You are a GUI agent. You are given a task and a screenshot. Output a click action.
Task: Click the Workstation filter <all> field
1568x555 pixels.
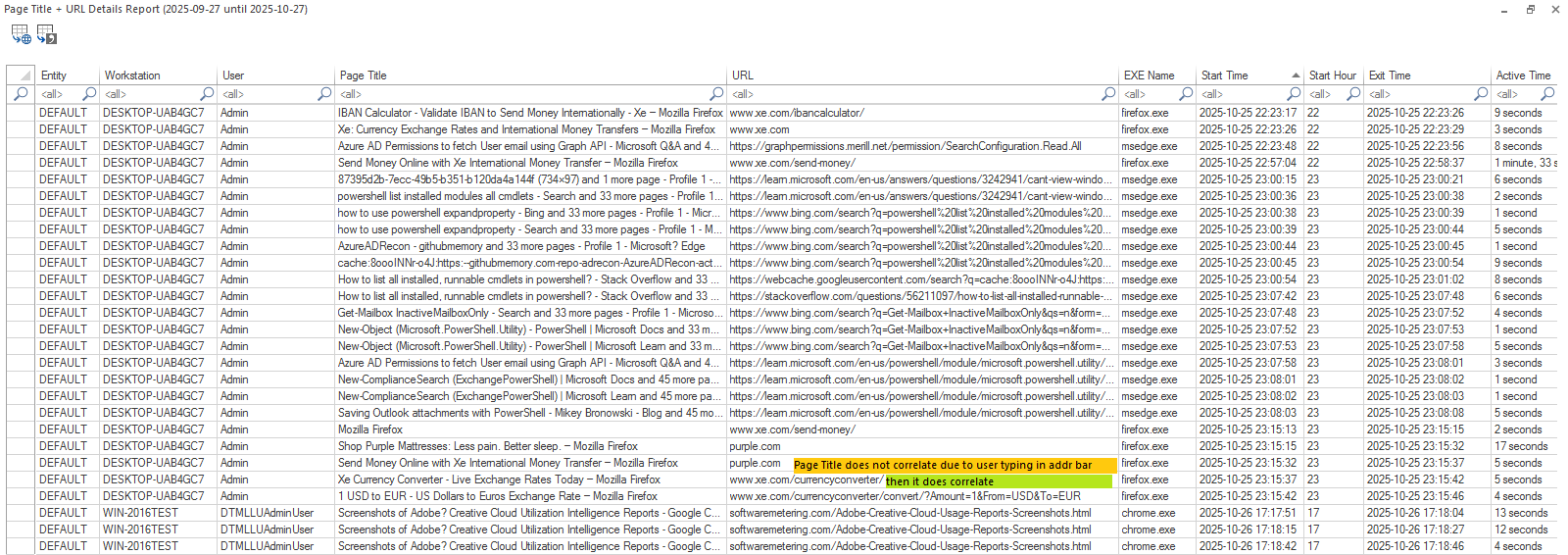(147, 94)
